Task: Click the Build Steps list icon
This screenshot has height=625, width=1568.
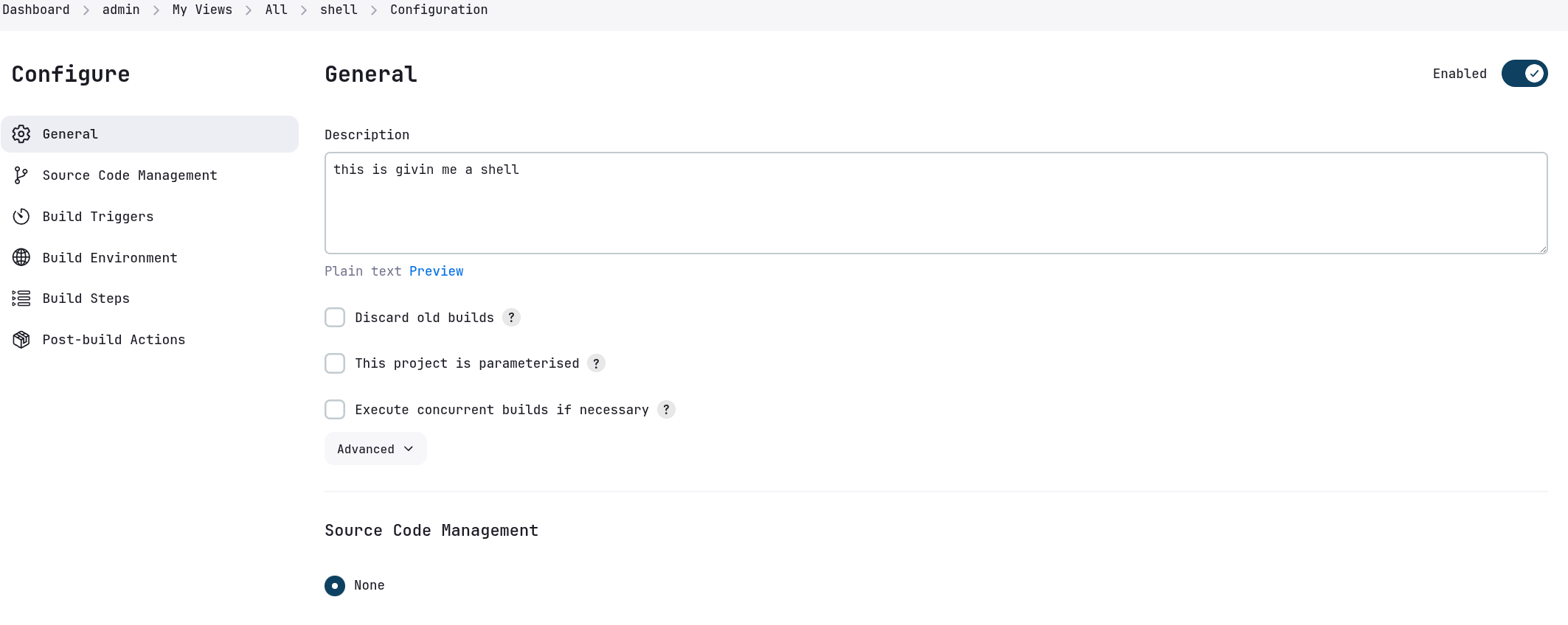Action: pyautogui.click(x=21, y=298)
